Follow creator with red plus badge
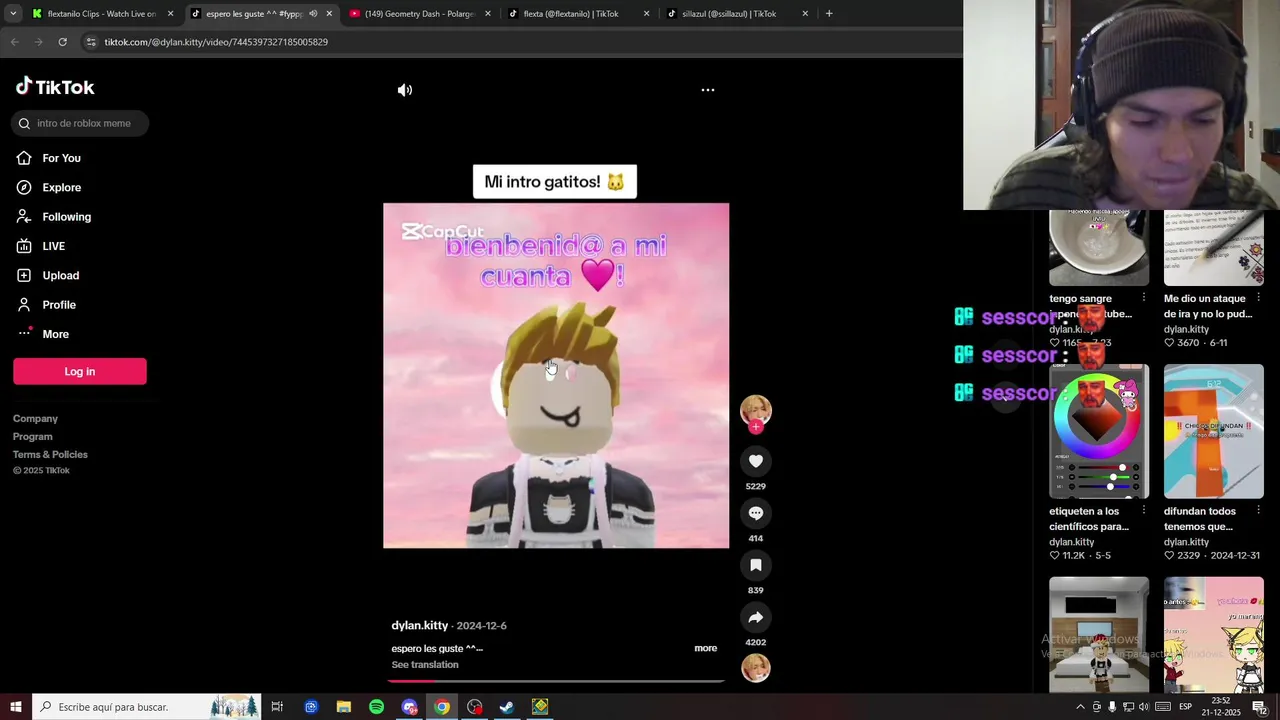 tap(756, 427)
